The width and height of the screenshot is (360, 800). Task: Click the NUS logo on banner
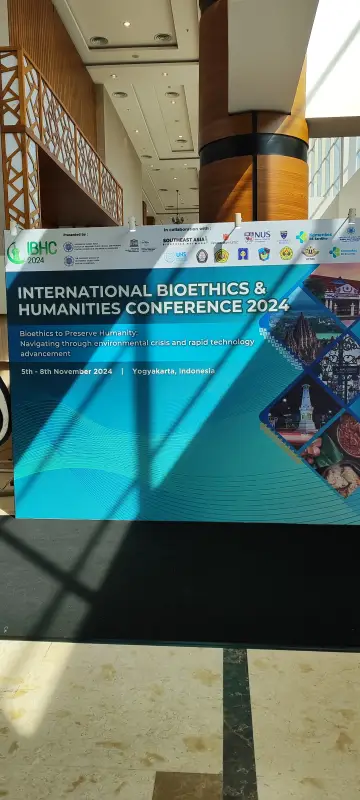pos(257,236)
